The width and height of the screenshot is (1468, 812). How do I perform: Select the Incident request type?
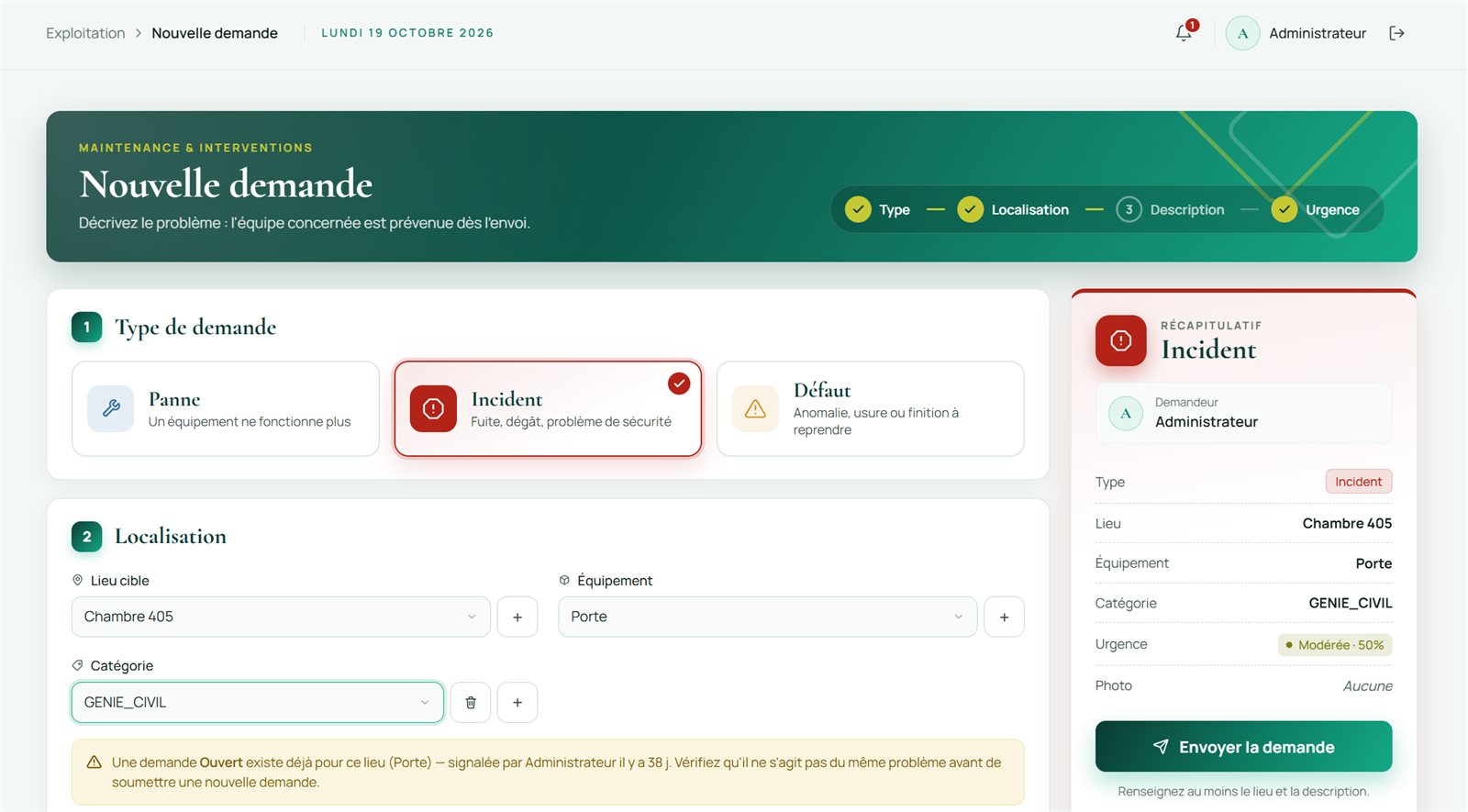pos(548,409)
